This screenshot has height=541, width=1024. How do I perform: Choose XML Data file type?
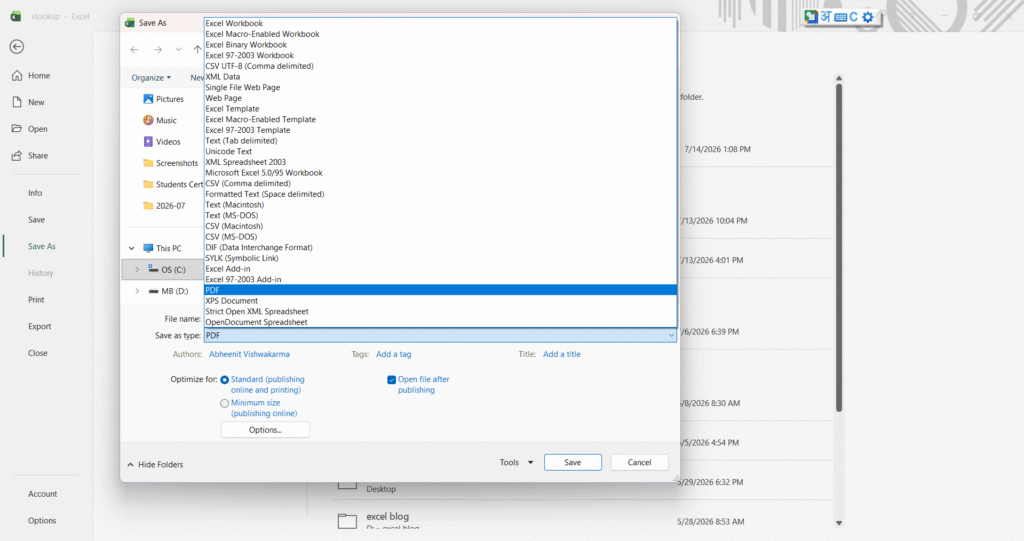[440, 77]
